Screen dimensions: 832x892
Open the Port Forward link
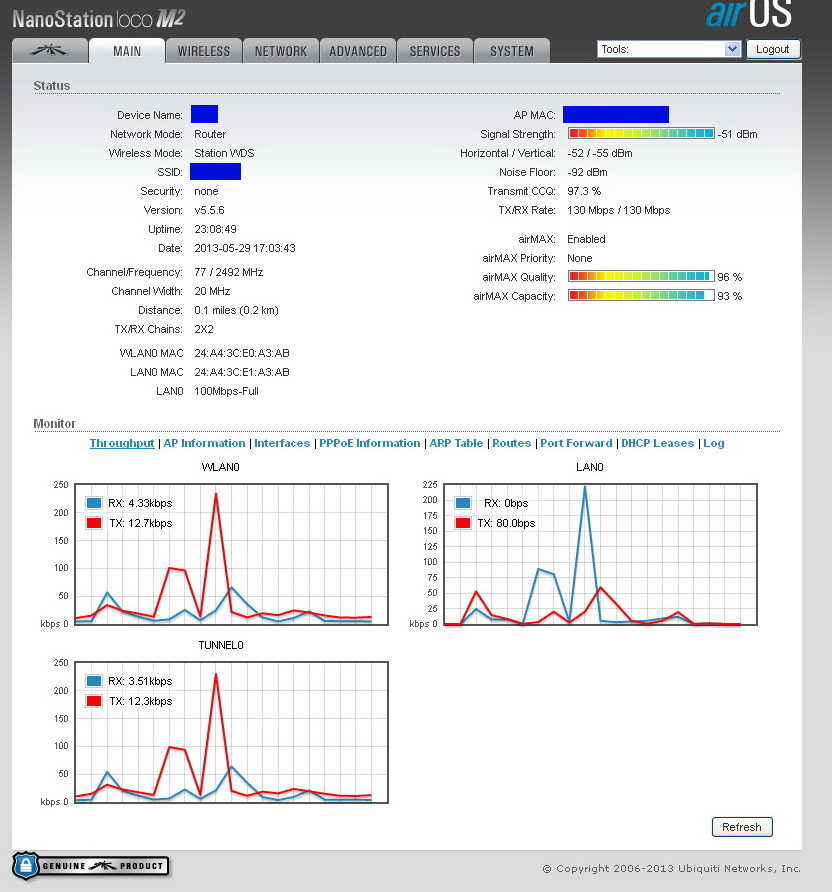coord(576,443)
